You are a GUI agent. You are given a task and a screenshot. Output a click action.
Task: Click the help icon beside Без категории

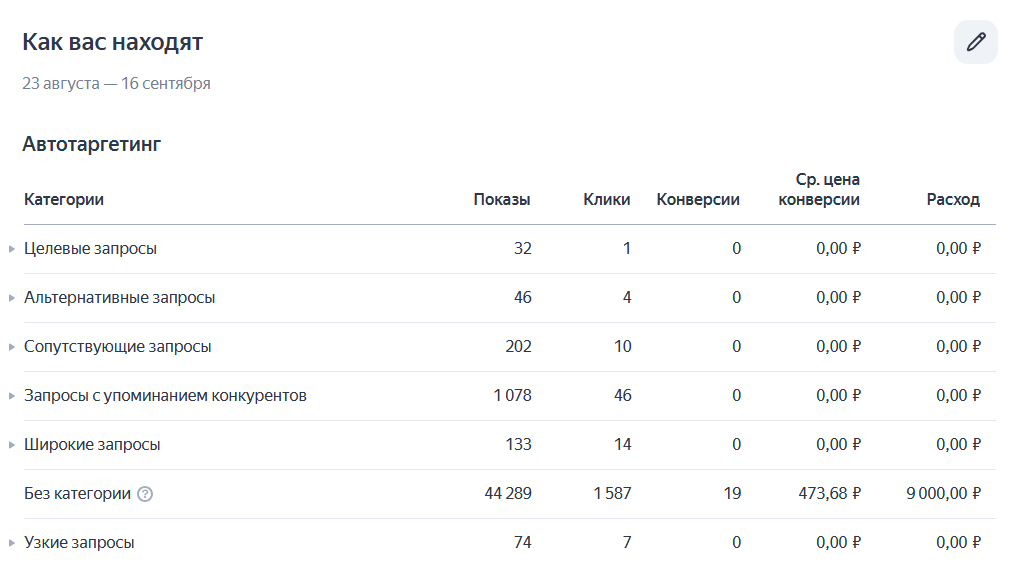145,494
